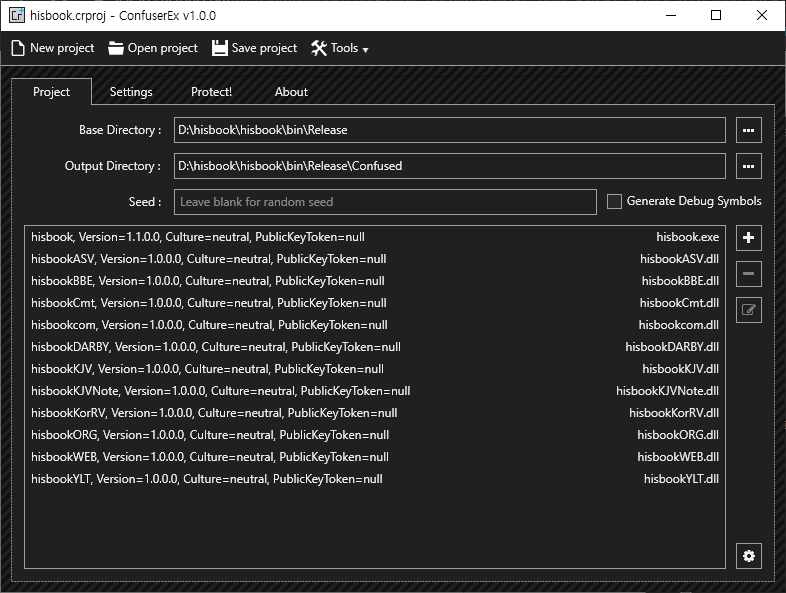Browse for the Output Directory with ellipsis button
This screenshot has height=593, width=786.
(x=748, y=166)
